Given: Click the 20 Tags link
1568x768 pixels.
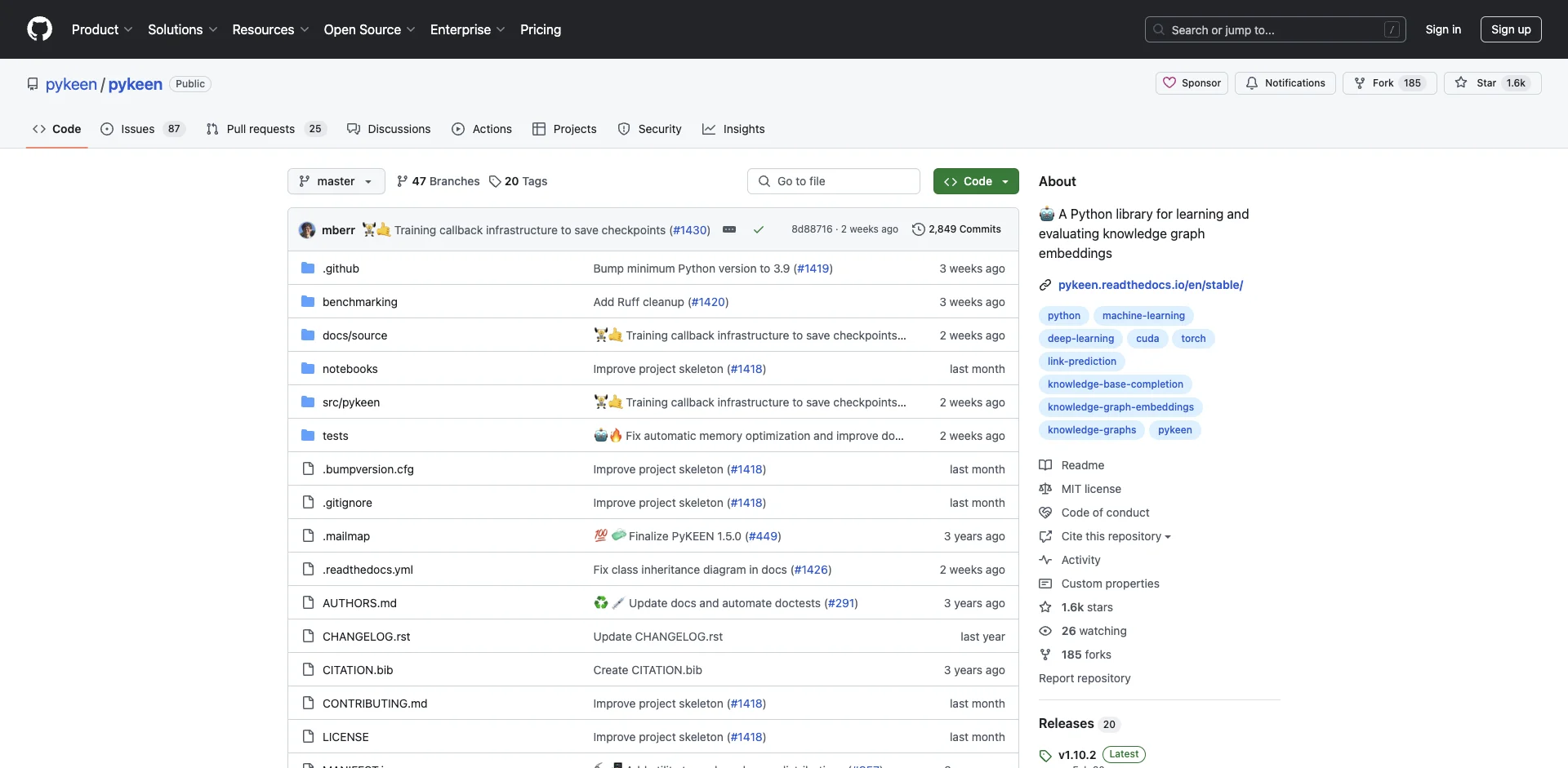Looking at the screenshot, I should pos(519,181).
